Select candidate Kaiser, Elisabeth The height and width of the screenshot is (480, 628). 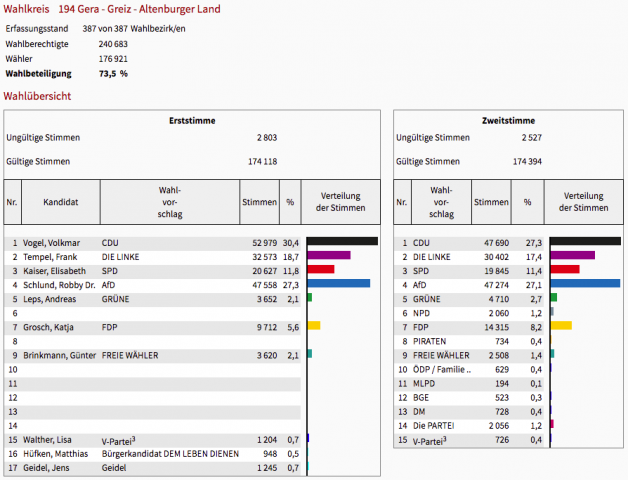click(x=54, y=271)
